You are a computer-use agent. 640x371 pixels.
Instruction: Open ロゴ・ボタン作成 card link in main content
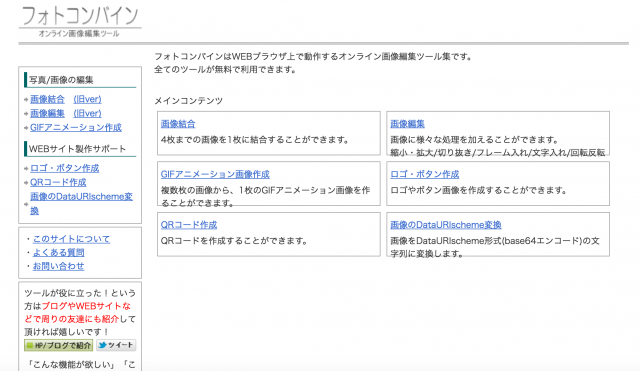(x=424, y=174)
